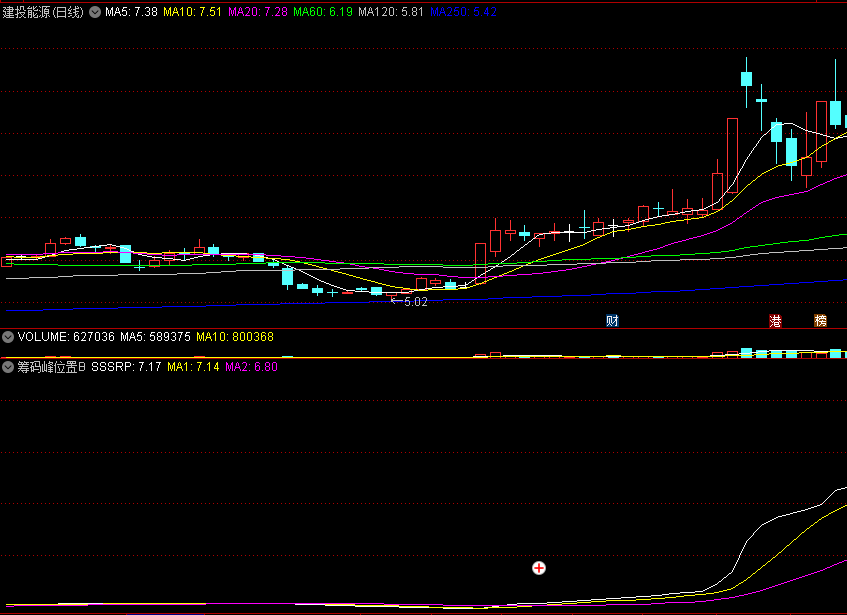The width and height of the screenshot is (847, 615).
Task: Click the 财 event marker icon
Action: point(612,321)
